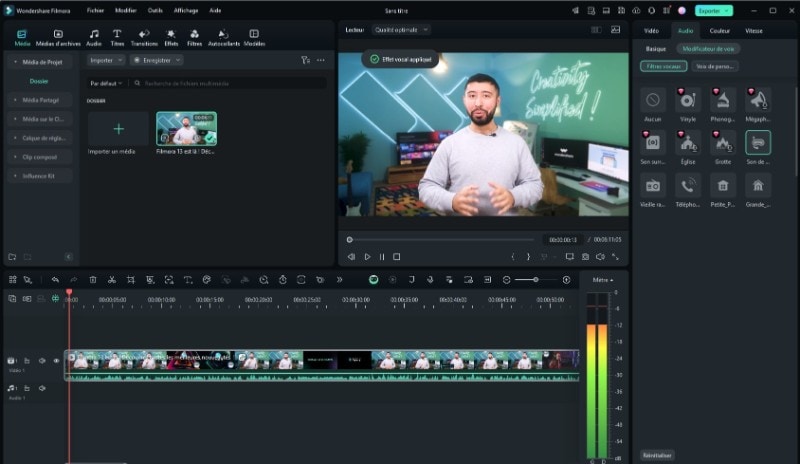The width and height of the screenshot is (800, 464).
Task: Switch to the Couleur tab
Action: click(719, 31)
